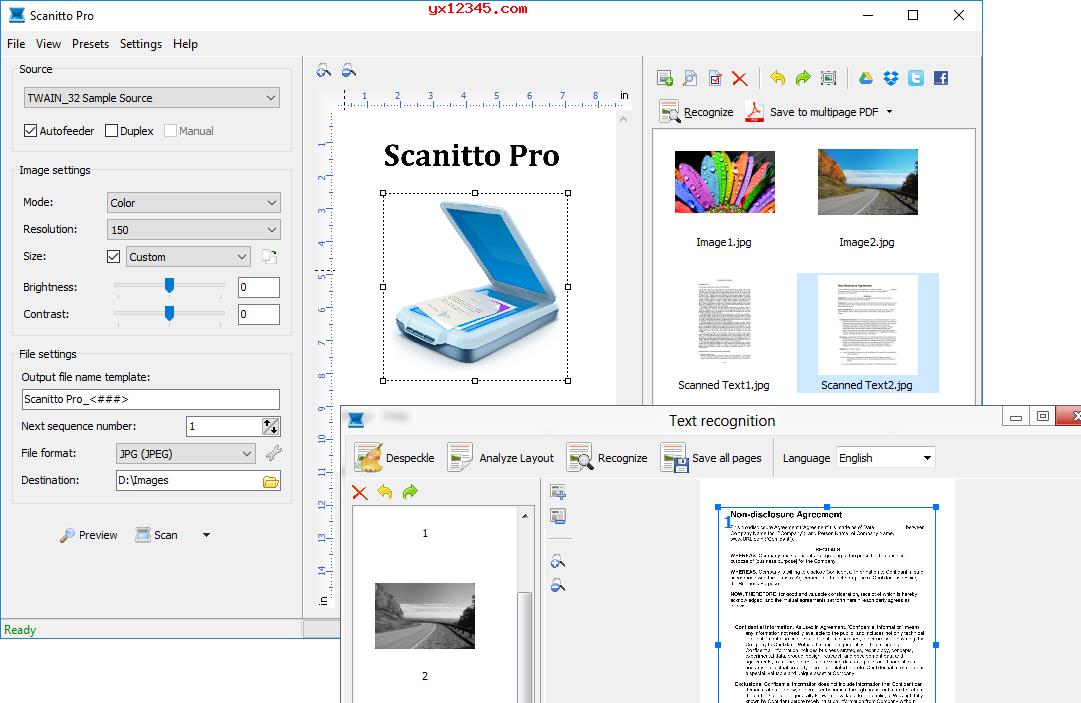Delete the selected image with the main toolbar red X

[740, 78]
